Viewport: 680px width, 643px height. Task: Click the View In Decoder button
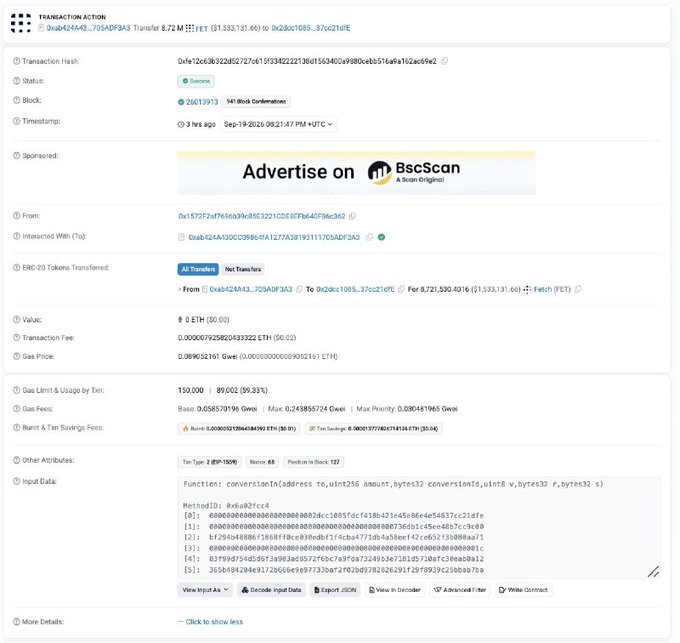395,590
